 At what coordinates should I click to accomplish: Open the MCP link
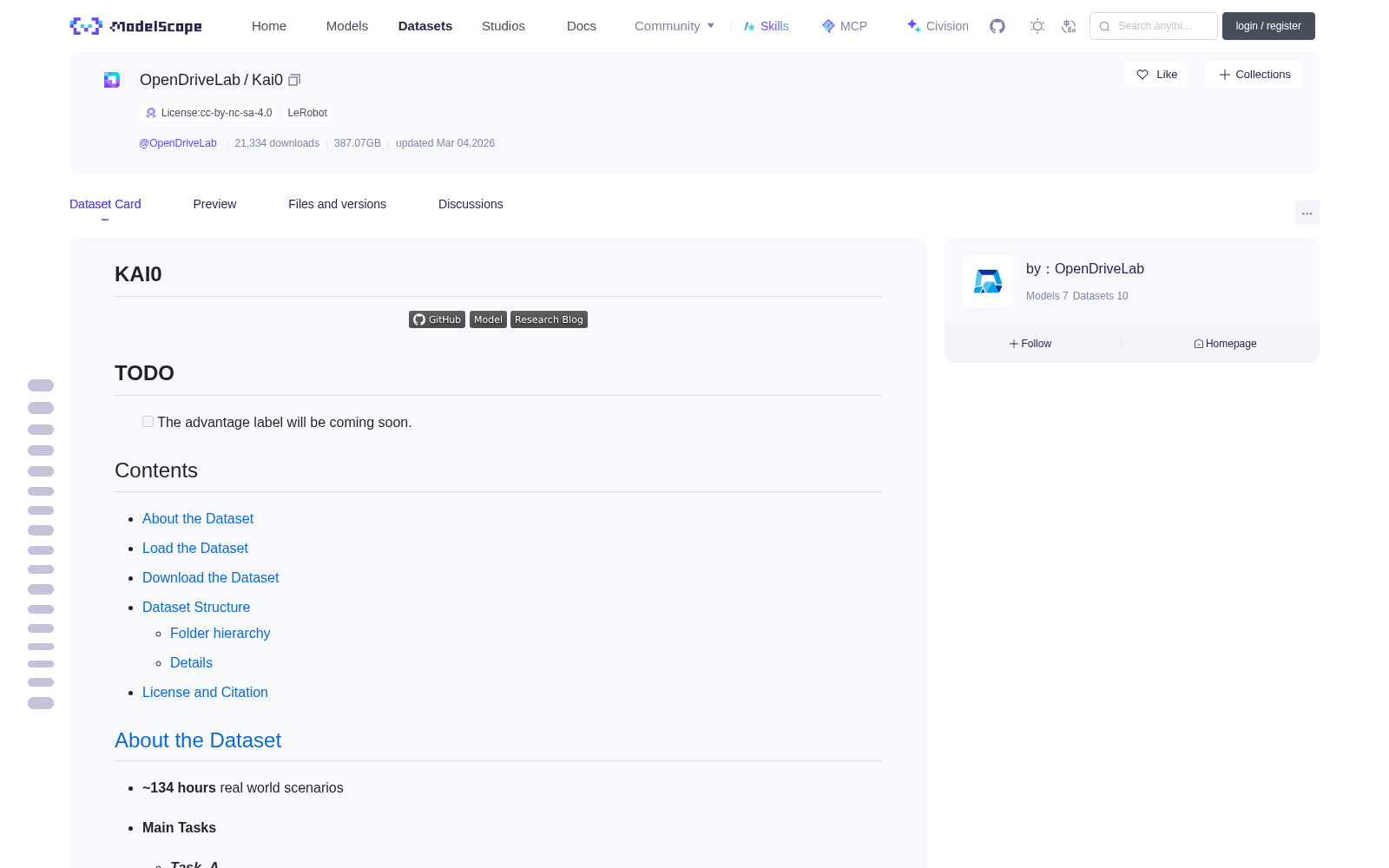(844, 26)
